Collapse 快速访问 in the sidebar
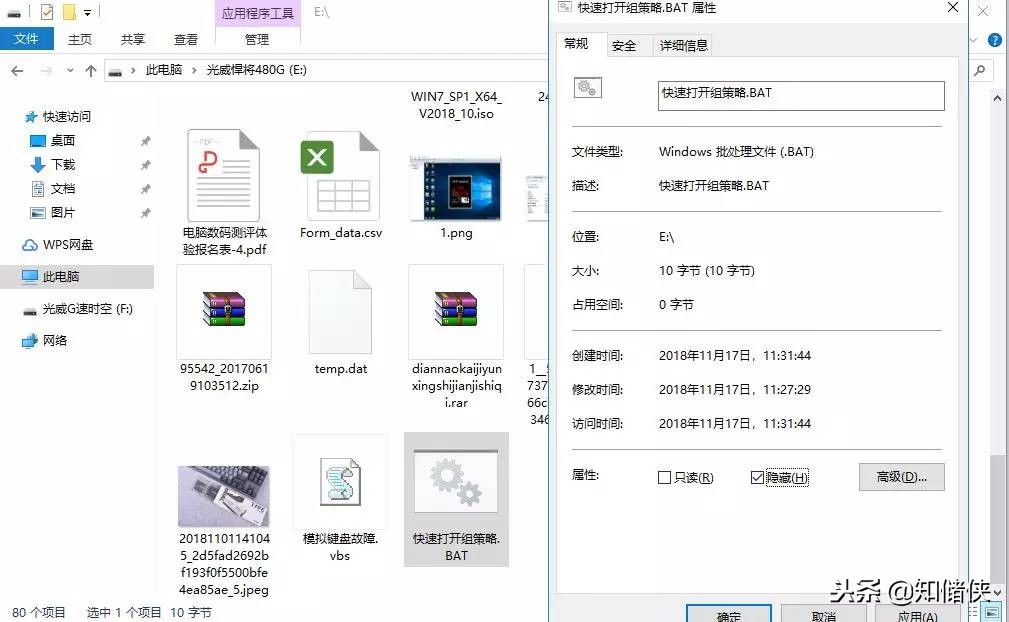This screenshot has width=1009, height=622. [25, 116]
